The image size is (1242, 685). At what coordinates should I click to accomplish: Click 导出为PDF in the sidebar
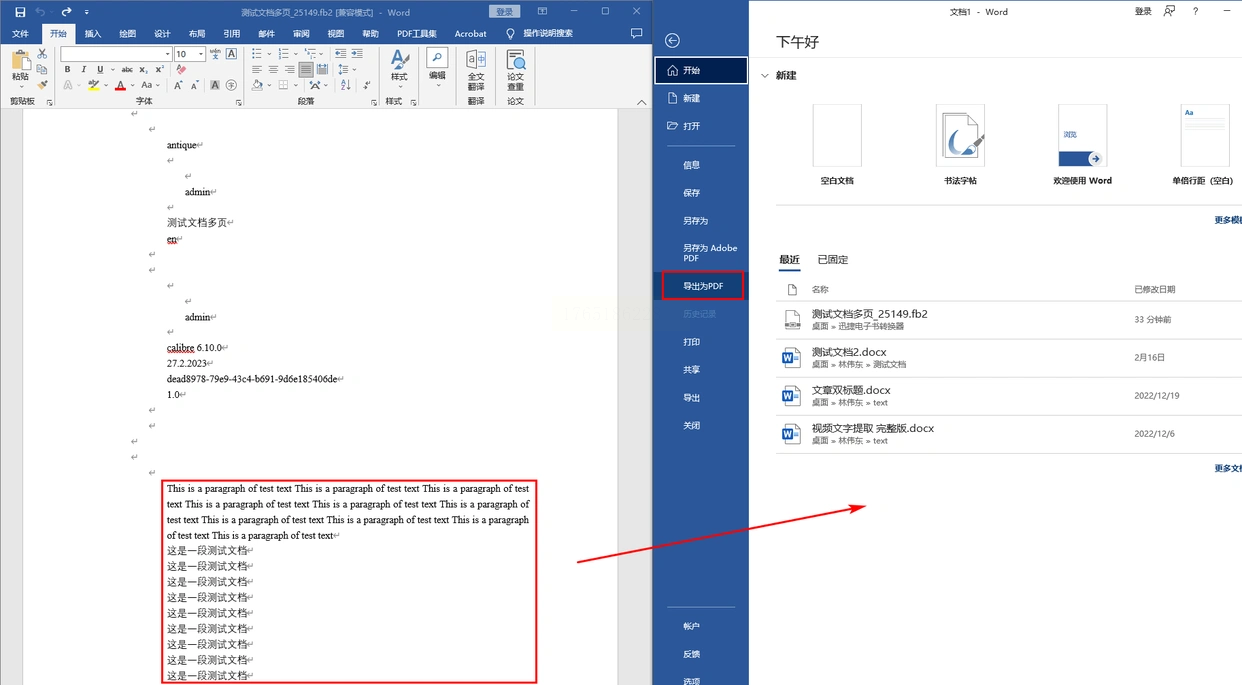click(702, 286)
